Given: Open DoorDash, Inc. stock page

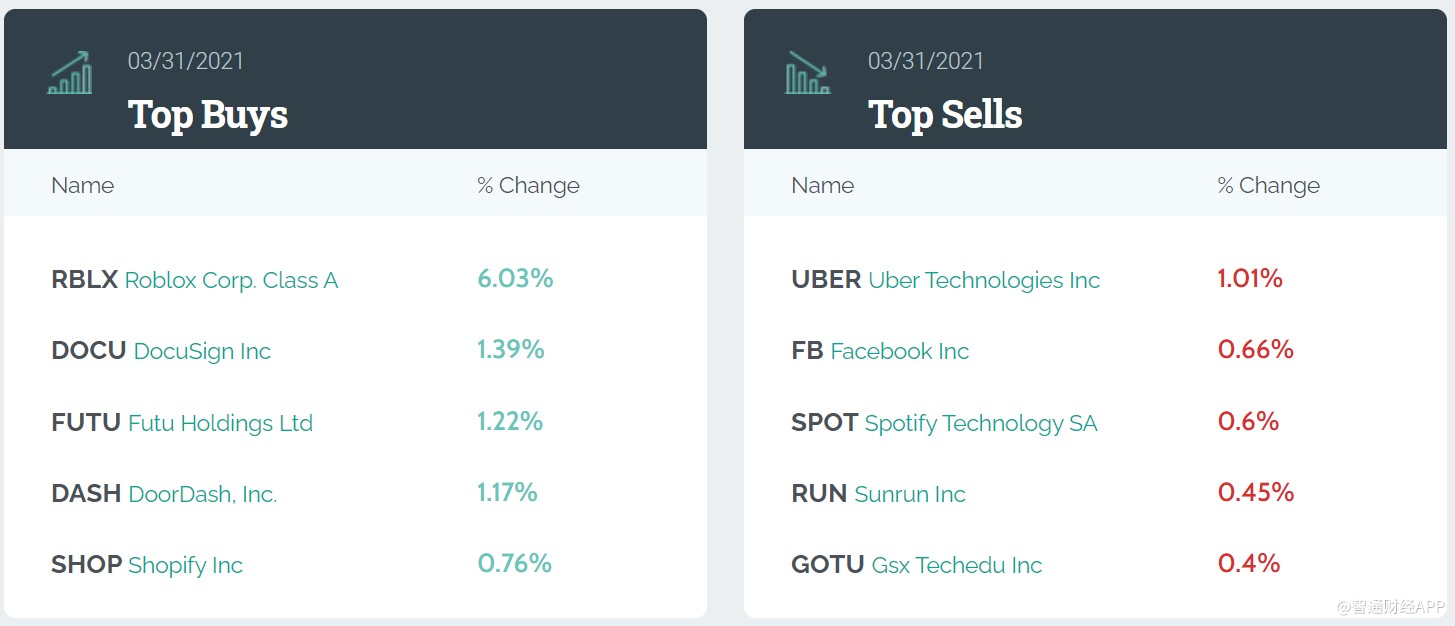Looking at the screenshot, I should coord(202,494).
